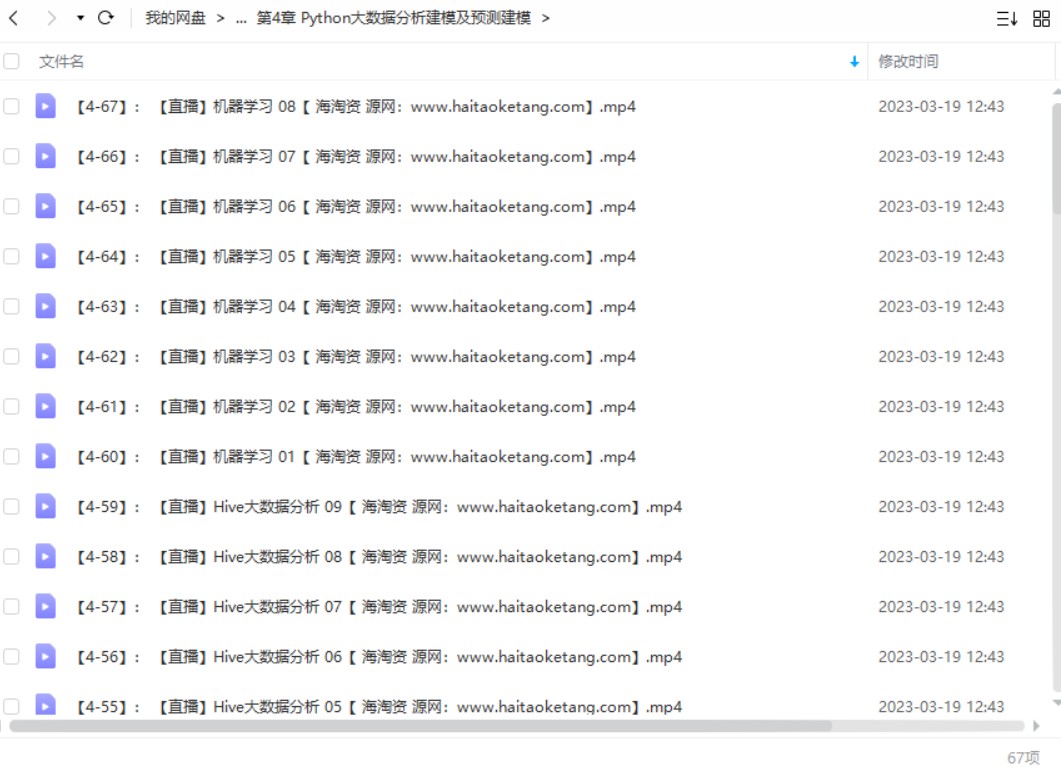The height and width of the screenshot is (773, 1061).
Task: Click video icon of Hive大数据分析 07 file
Action: click(x=45, y=607)
